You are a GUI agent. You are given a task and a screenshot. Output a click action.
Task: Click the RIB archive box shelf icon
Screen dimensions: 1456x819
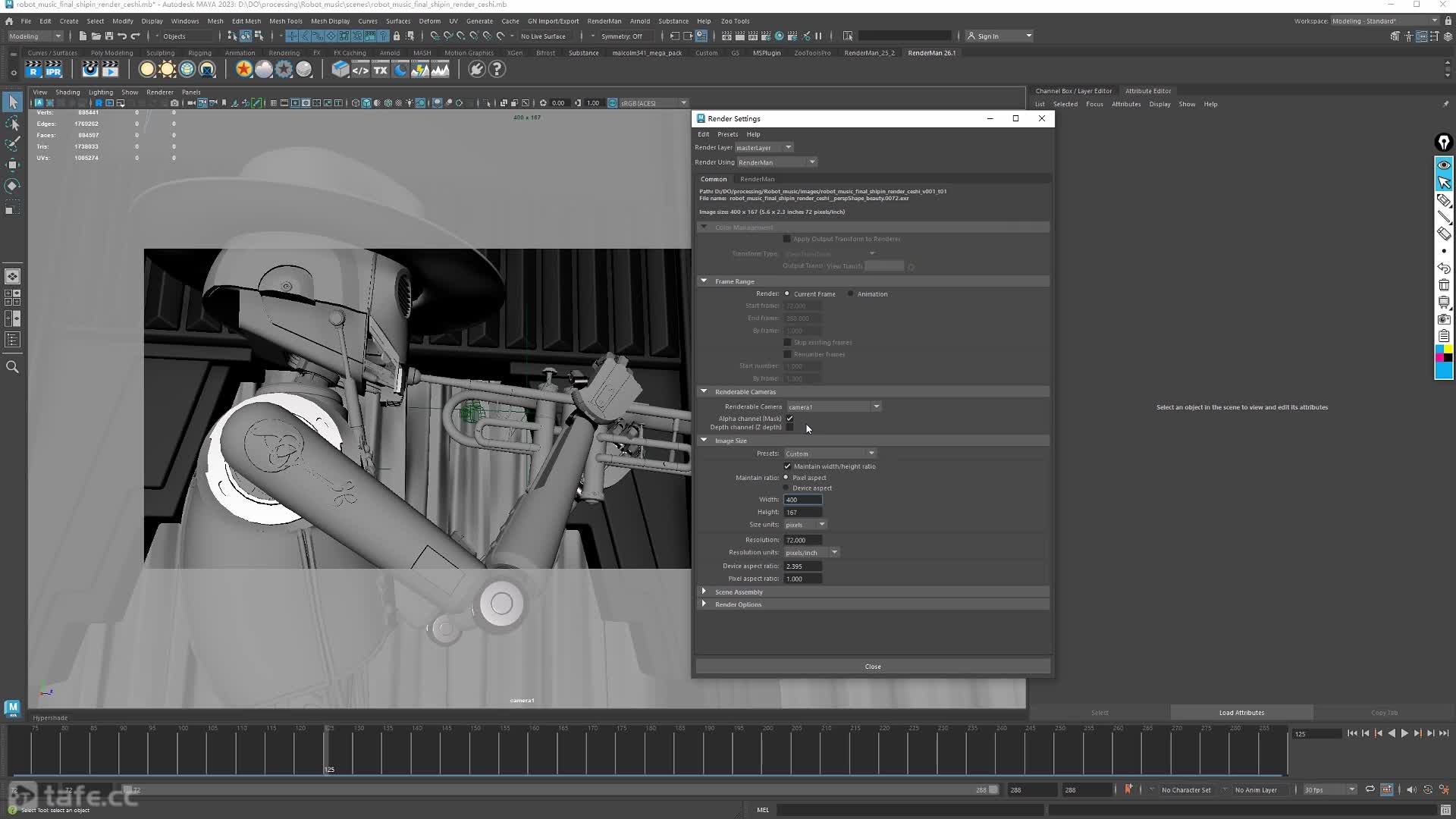point(340,70)
